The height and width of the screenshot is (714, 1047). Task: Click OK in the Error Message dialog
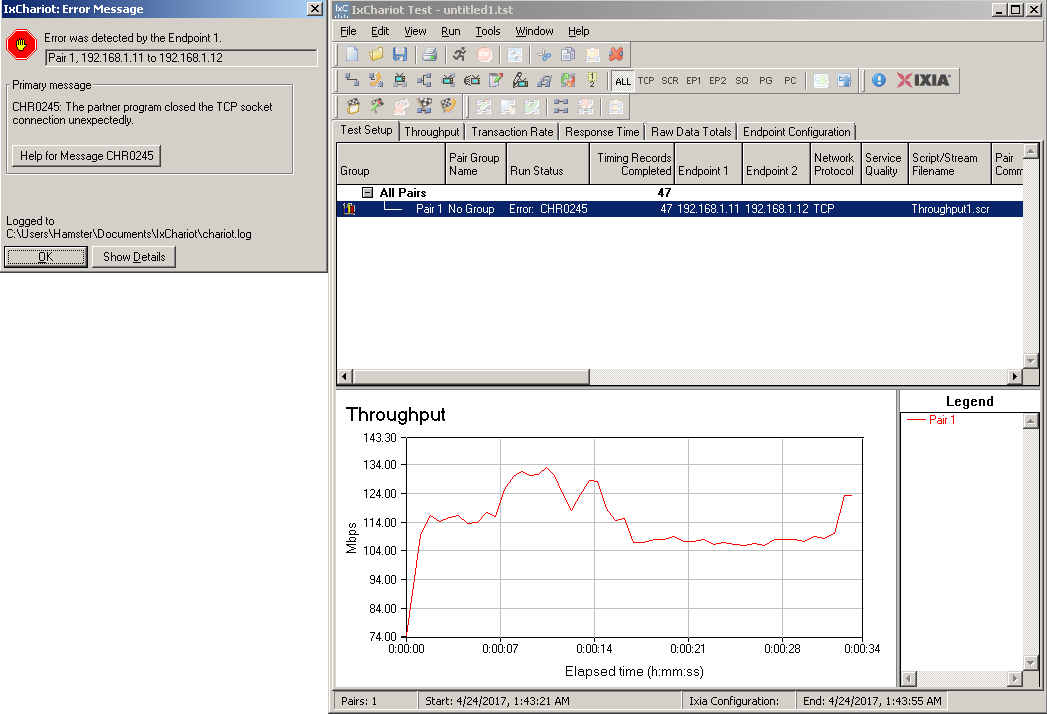point(45,257)
